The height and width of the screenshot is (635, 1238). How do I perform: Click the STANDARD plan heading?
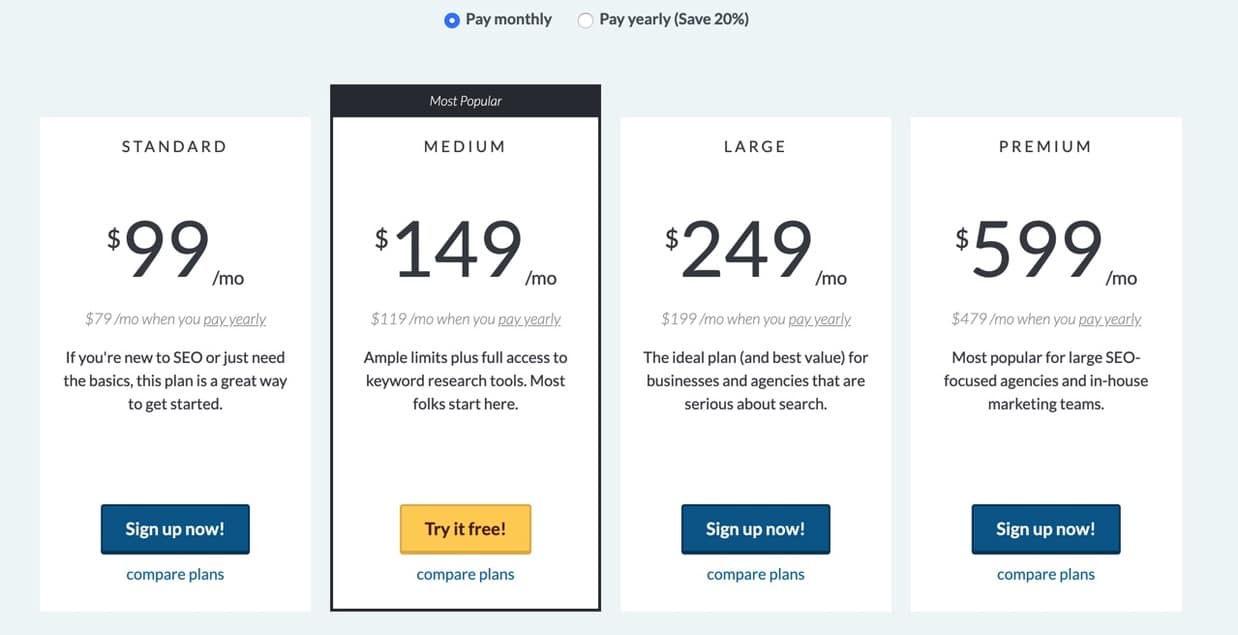pos(175,146)
